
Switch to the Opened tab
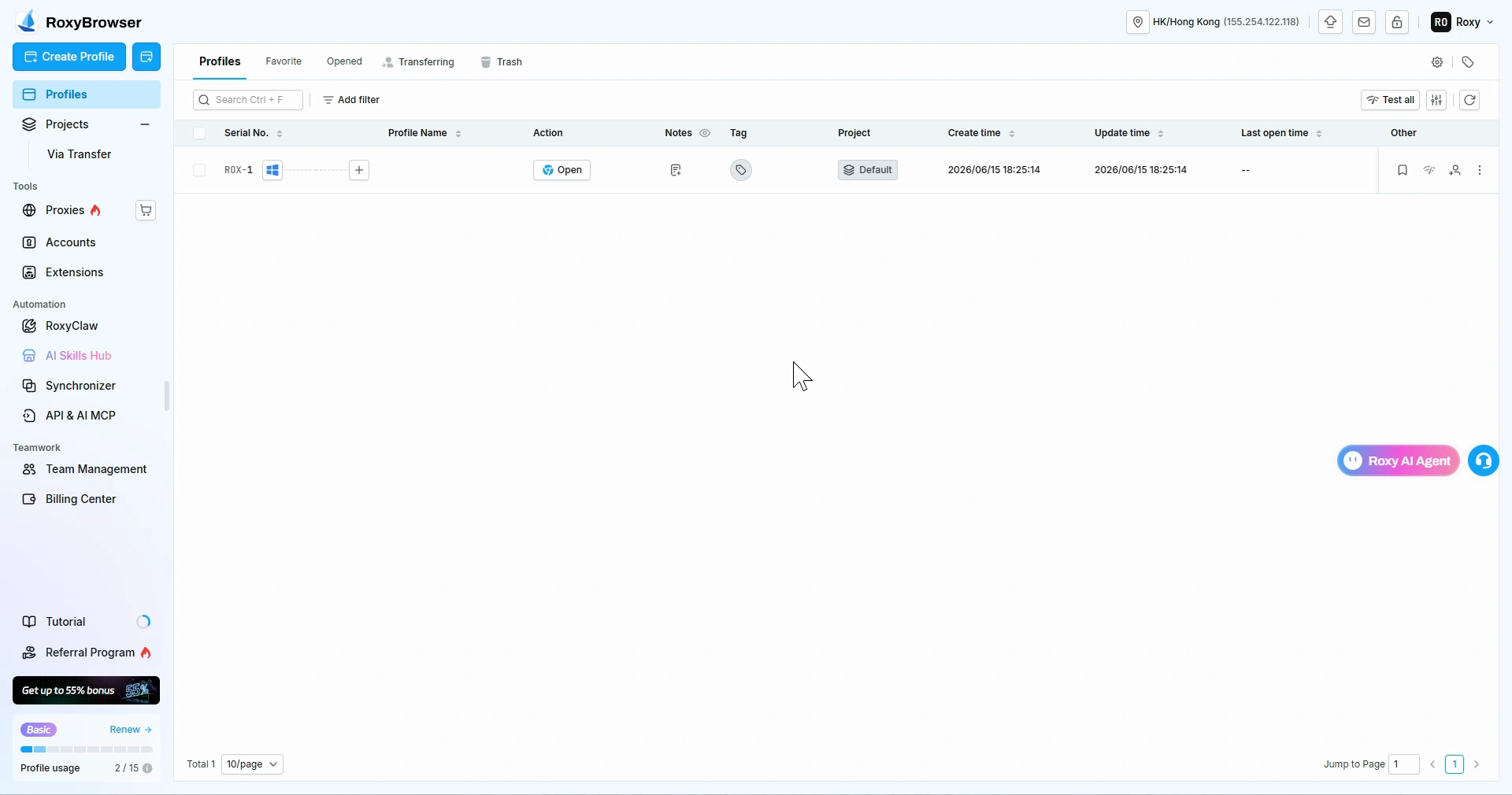[x=344, y=61]
